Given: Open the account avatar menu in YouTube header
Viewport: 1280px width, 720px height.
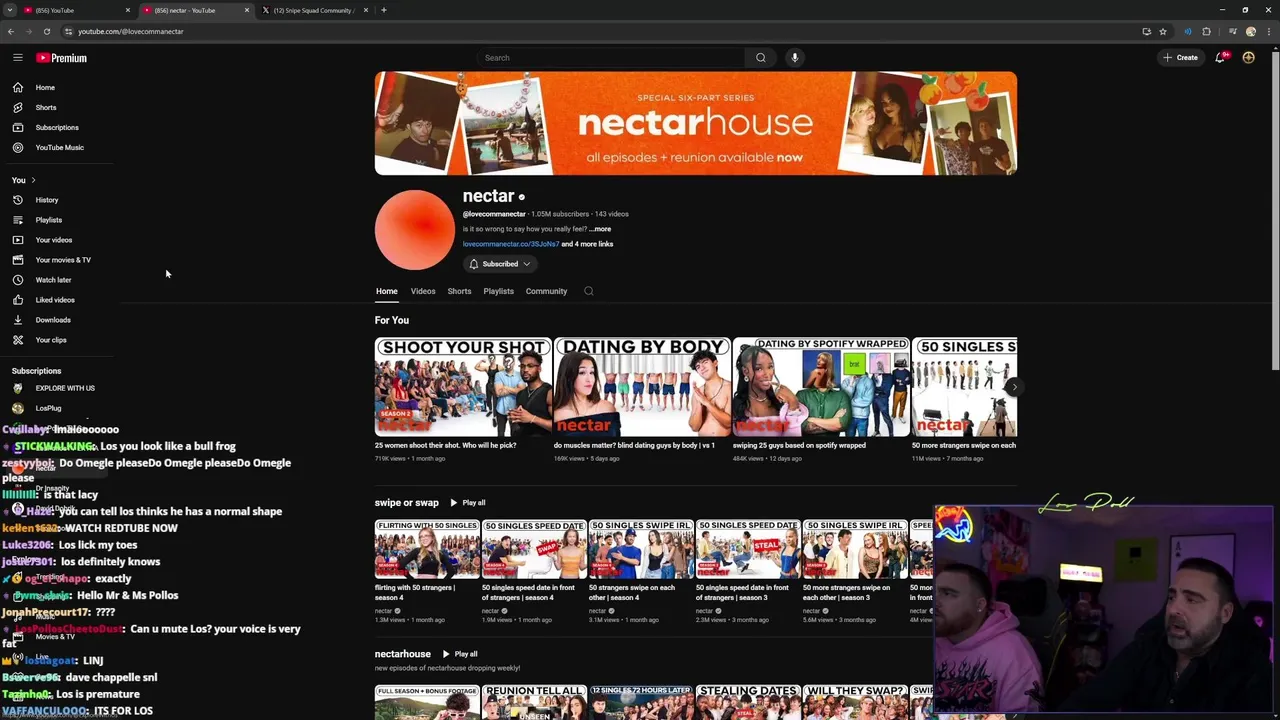Looking at the screenshot, I should pyautogui.click(x=1248, y=58).
